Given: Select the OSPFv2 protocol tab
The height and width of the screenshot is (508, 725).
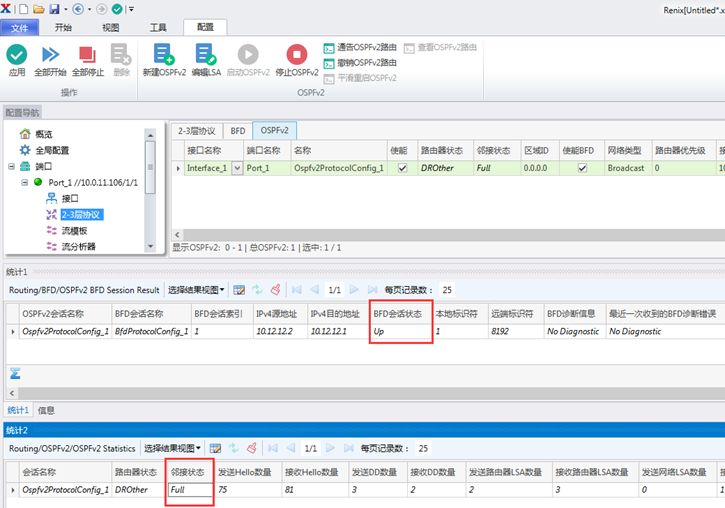Looking at the screenshot, I should tap(274, 130).
